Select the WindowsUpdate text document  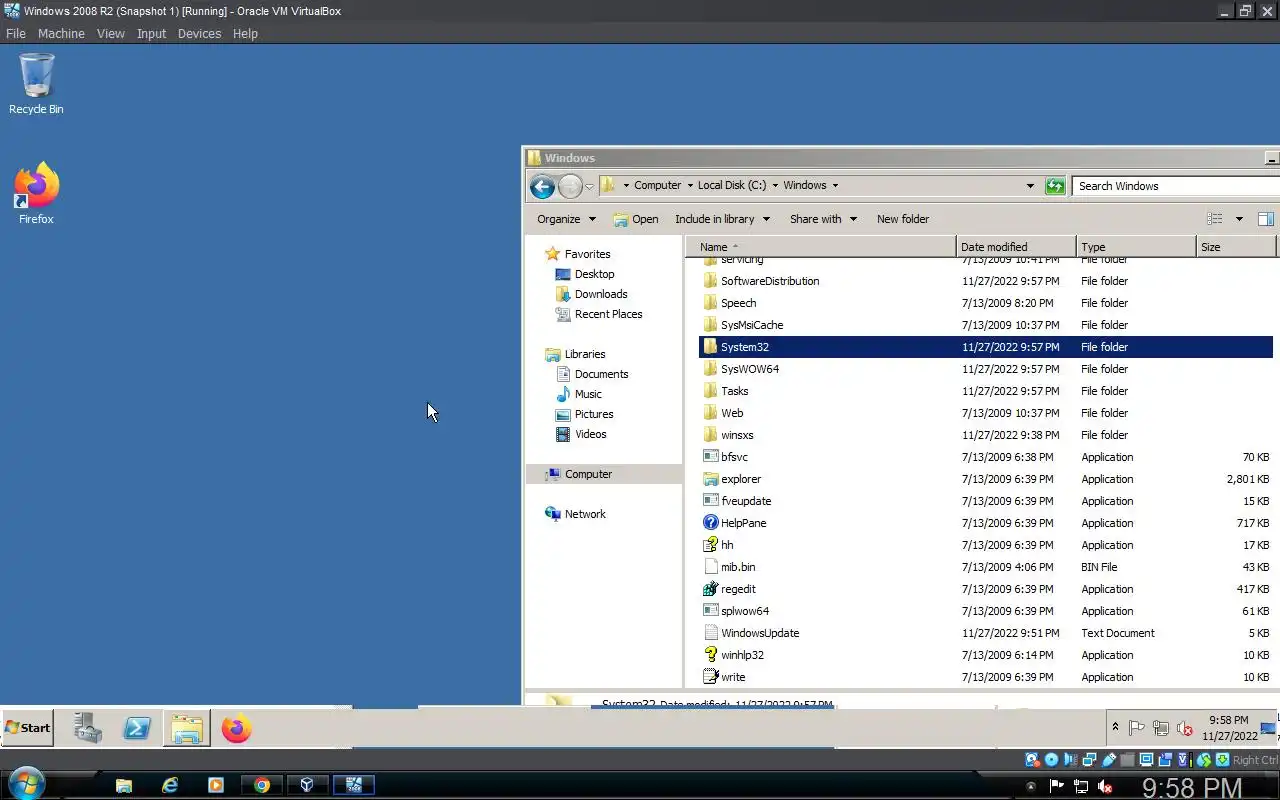point(985,633)
